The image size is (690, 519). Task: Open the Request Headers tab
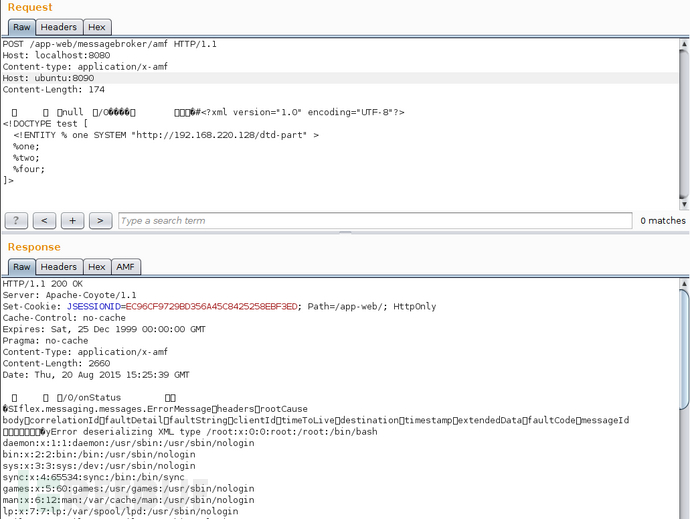coord(59,27)
